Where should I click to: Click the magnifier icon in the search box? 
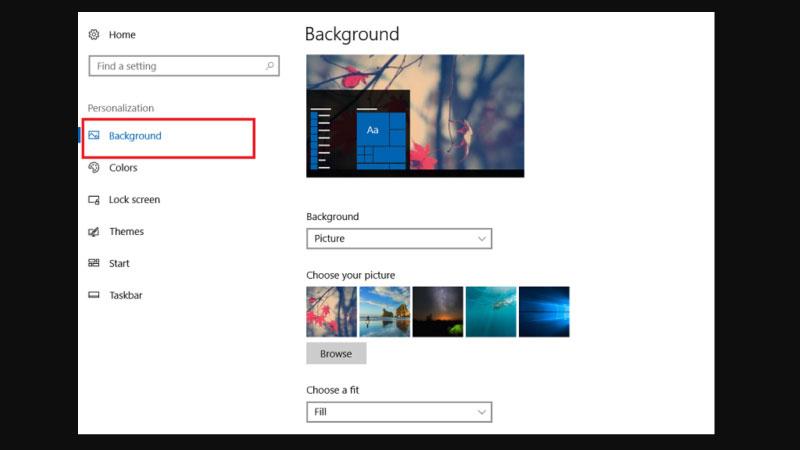269,66
